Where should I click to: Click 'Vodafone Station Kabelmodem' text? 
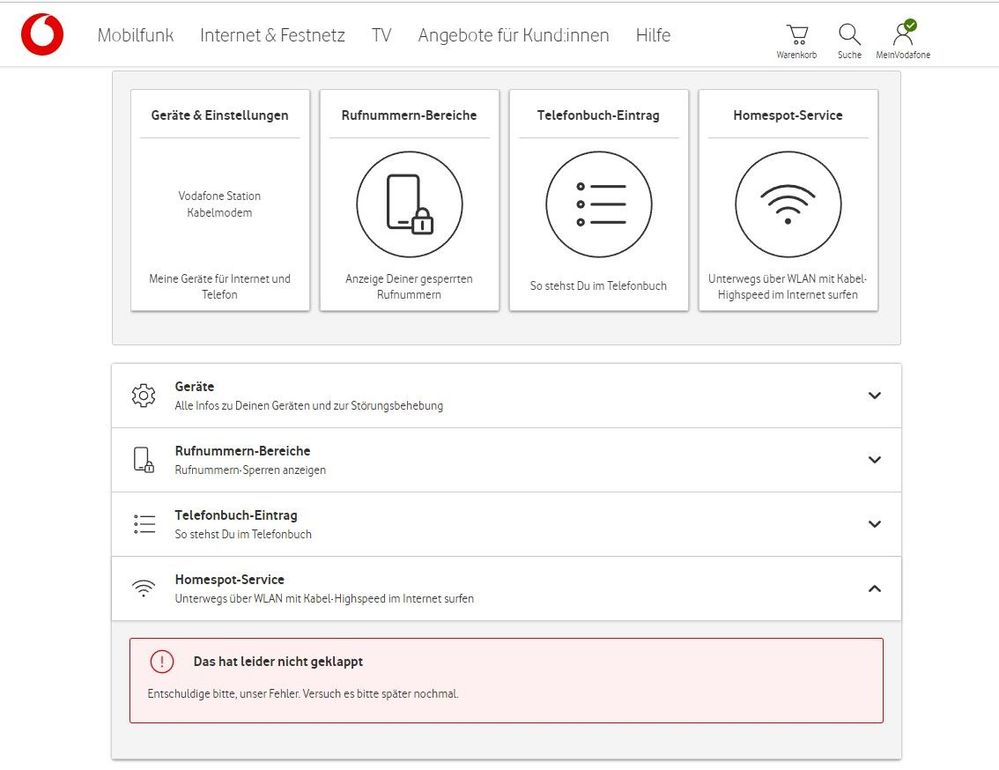pyautogui.click(x=219, y=204)
